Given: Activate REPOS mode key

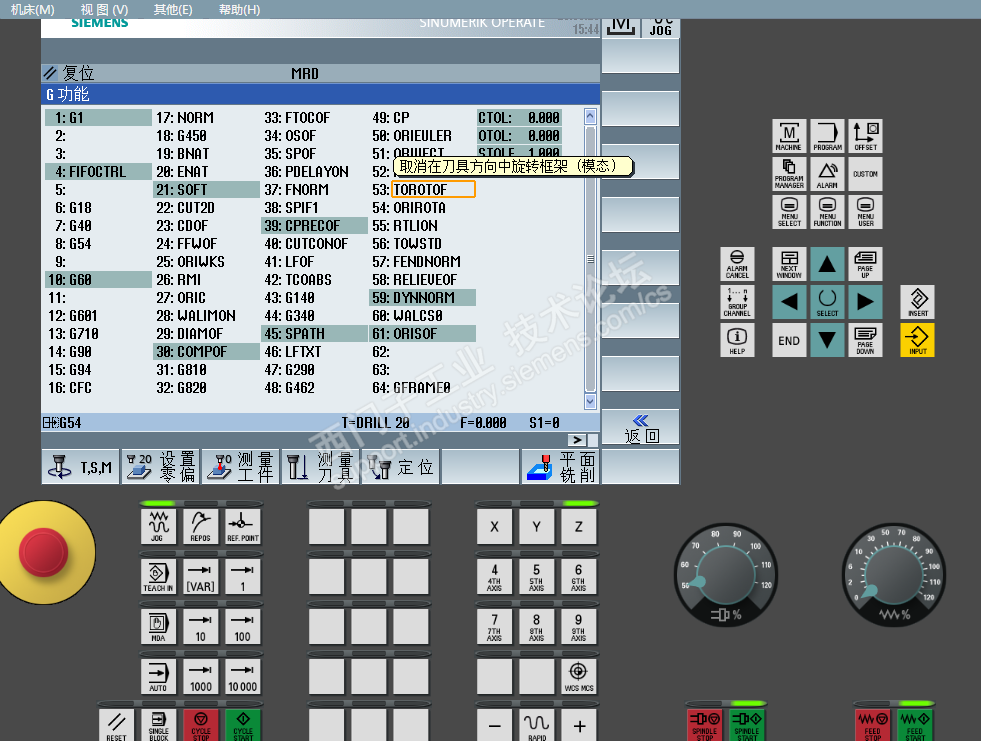Looking at the screenshot, I should (200, 526).
